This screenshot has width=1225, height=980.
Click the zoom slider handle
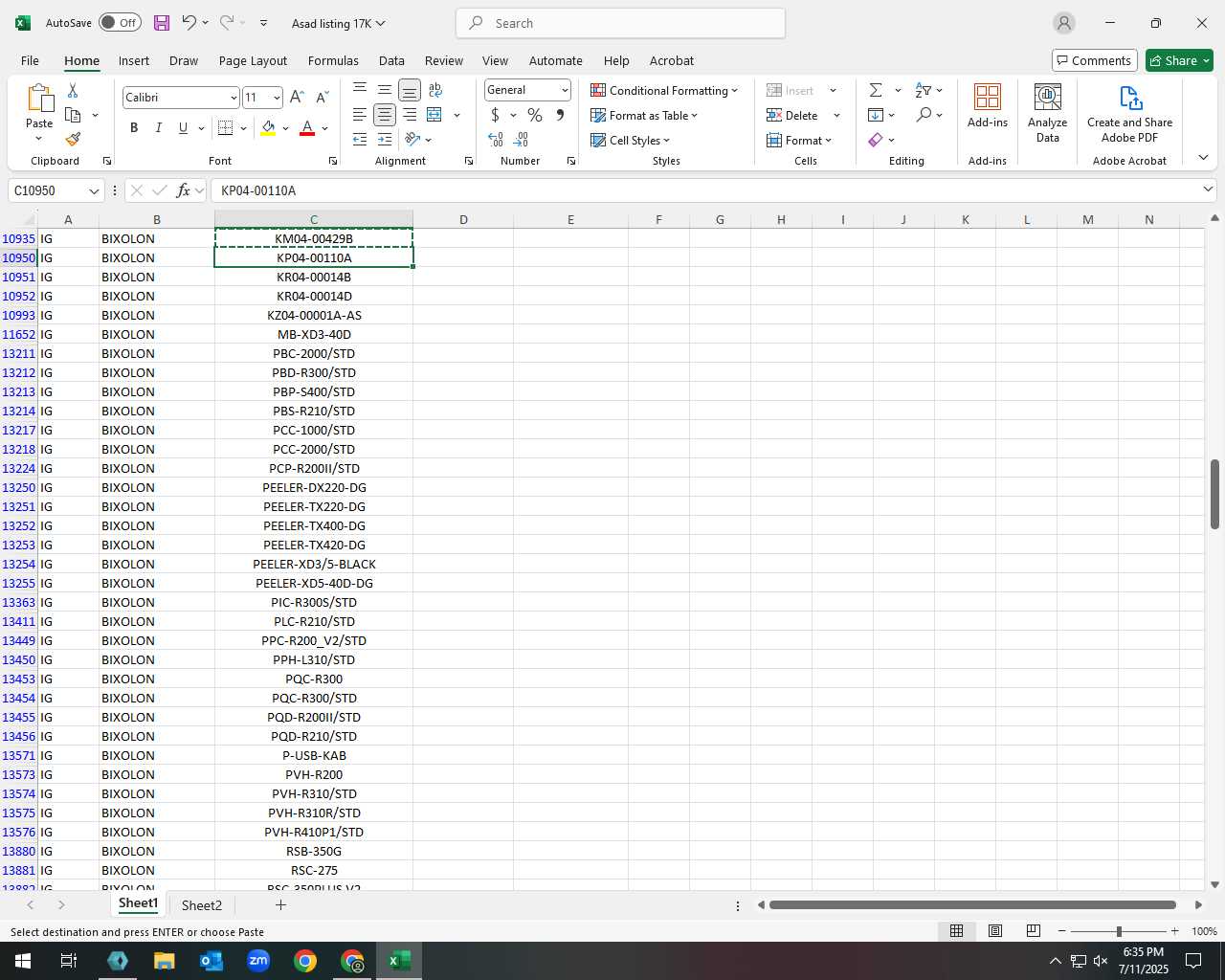pyautogui.click(x=1119, y=931)
